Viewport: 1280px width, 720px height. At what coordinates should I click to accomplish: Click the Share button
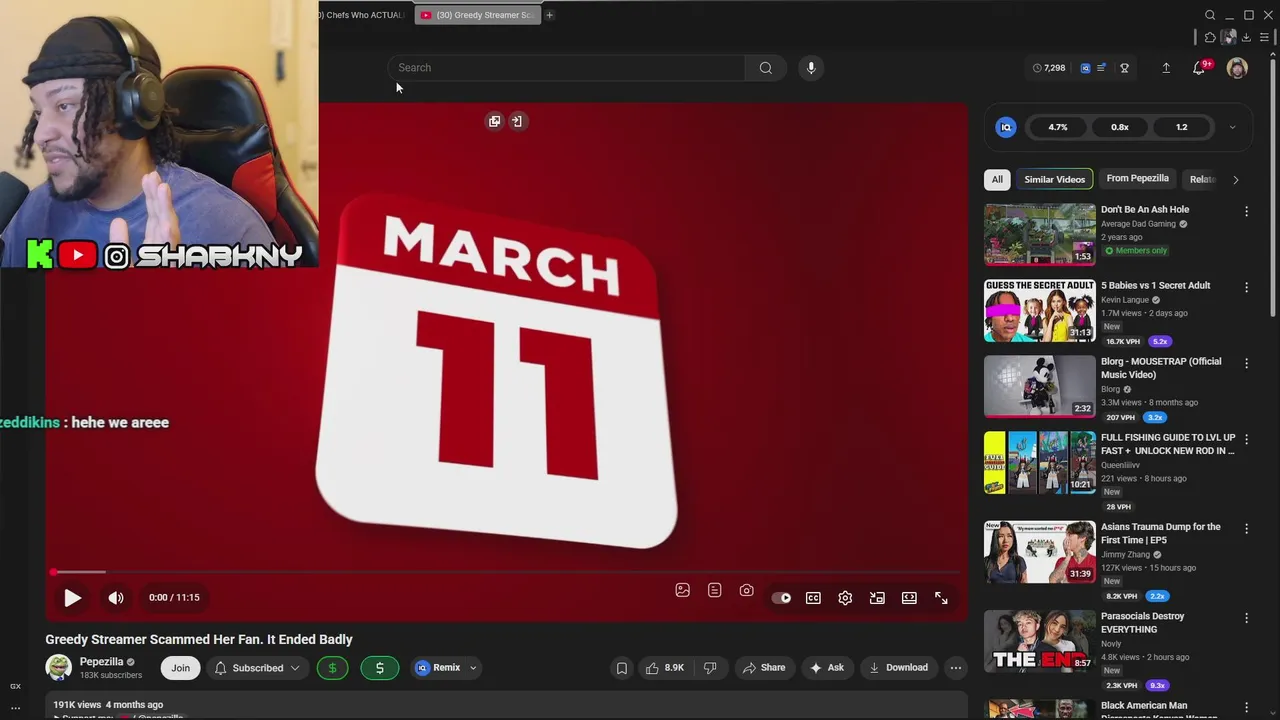point(763,668)
